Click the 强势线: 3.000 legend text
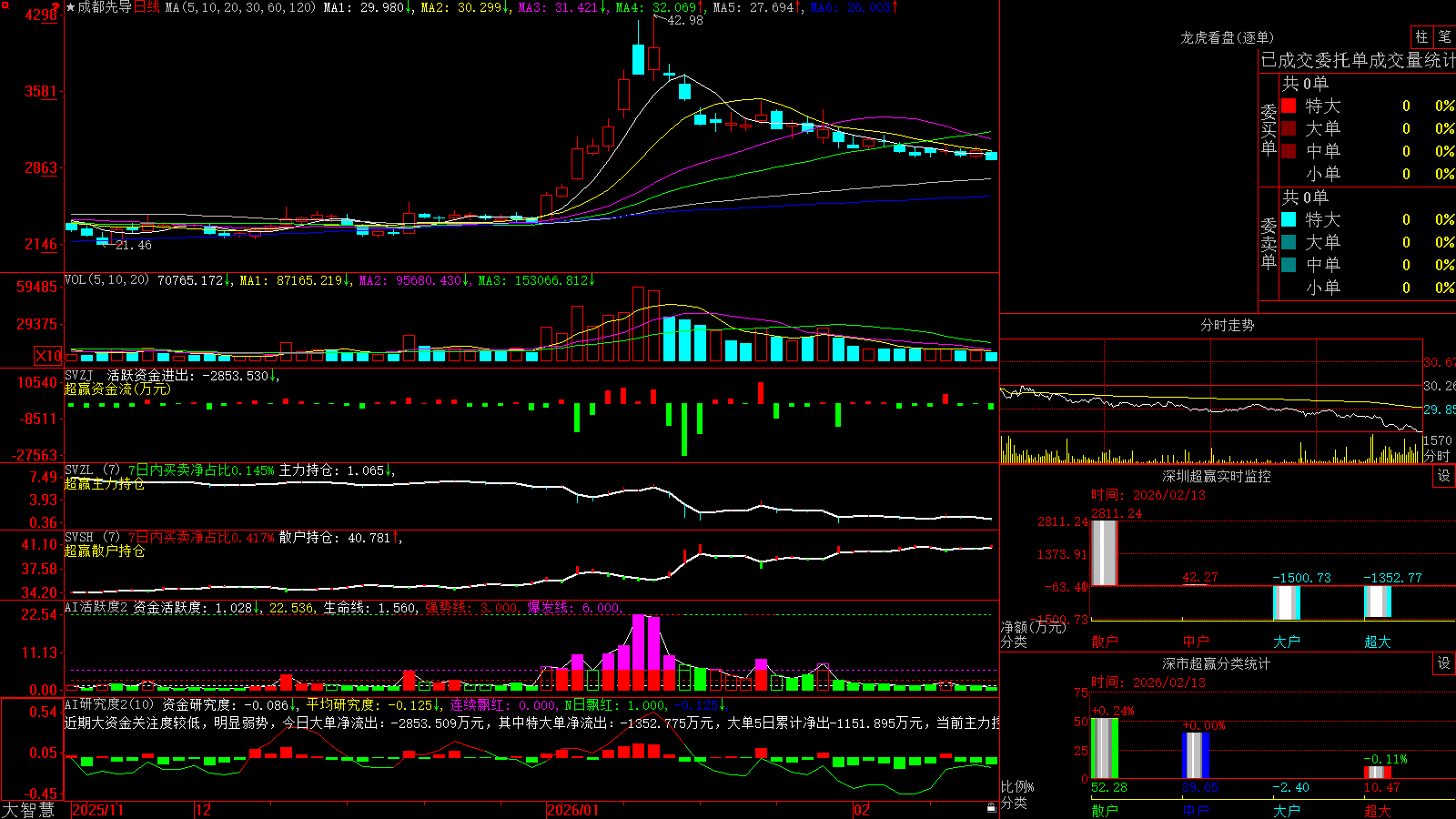This screenshot has height=819, width=1456. [x=472, y=607]
